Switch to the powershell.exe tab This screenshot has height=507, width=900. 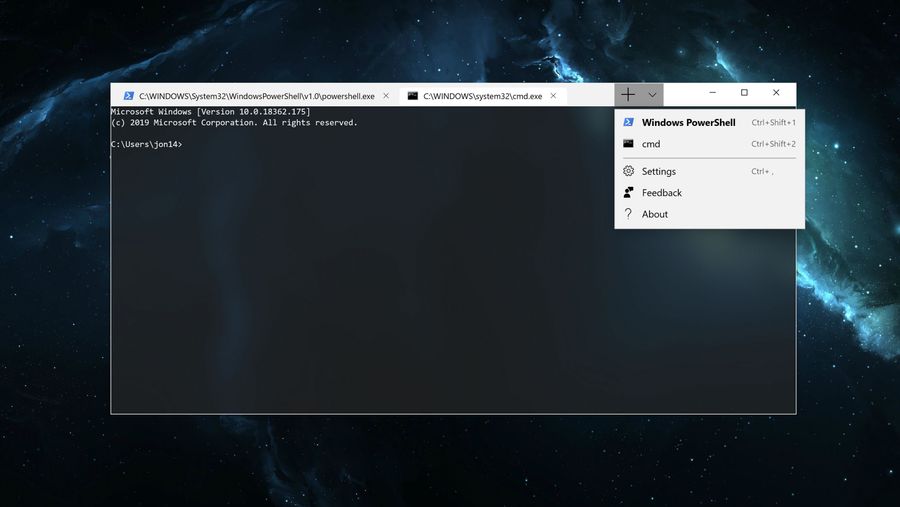click(256, 96)
